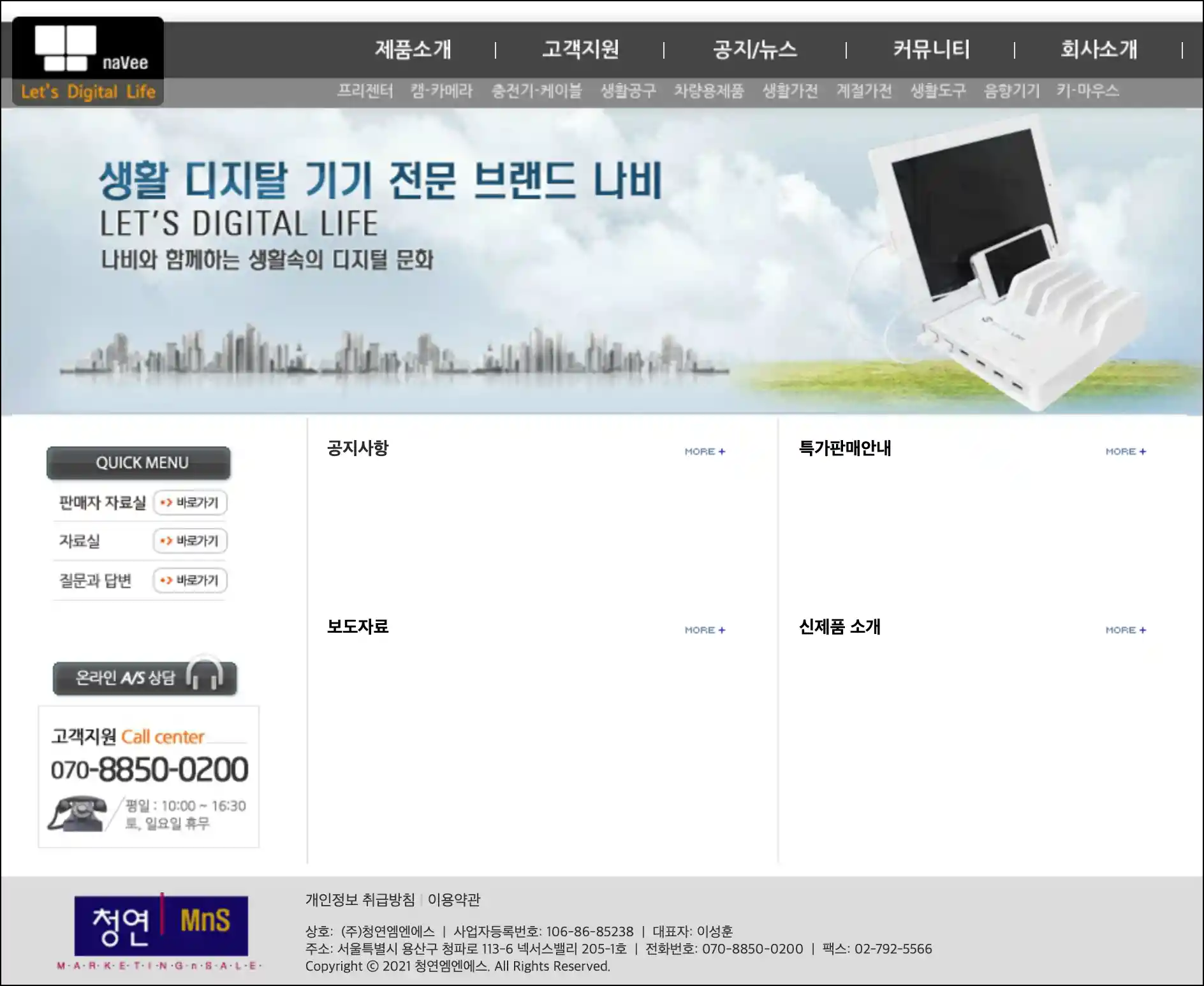
Task: Click MORE + next to 특가판매안내
Action: coord(1126,452)
